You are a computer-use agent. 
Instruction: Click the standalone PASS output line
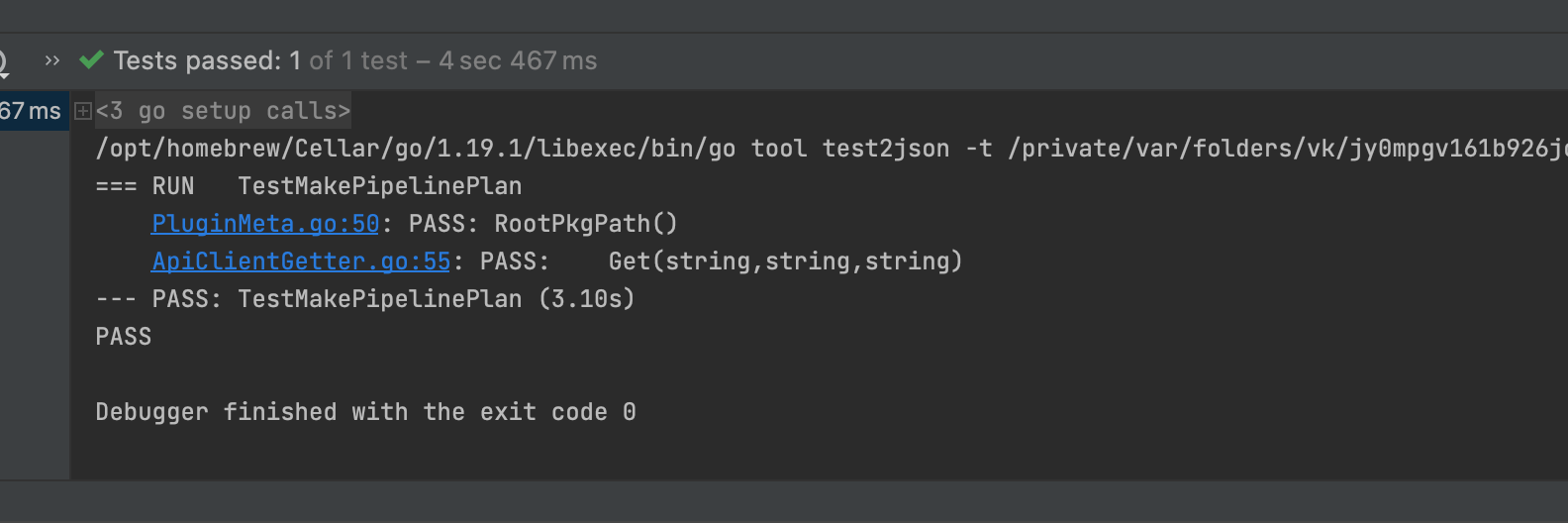pyautogui.click(x=124, y=337)
